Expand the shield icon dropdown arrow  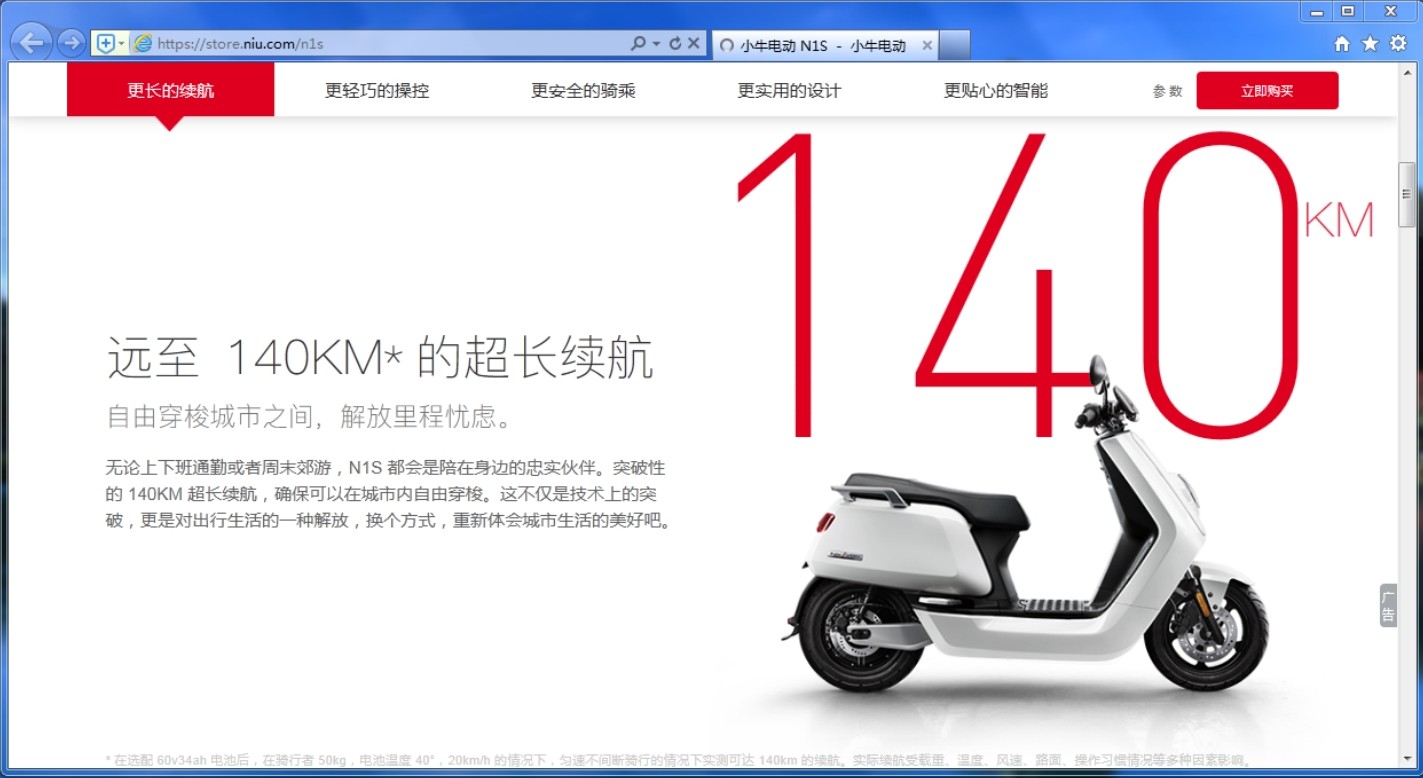click(122, 44)
